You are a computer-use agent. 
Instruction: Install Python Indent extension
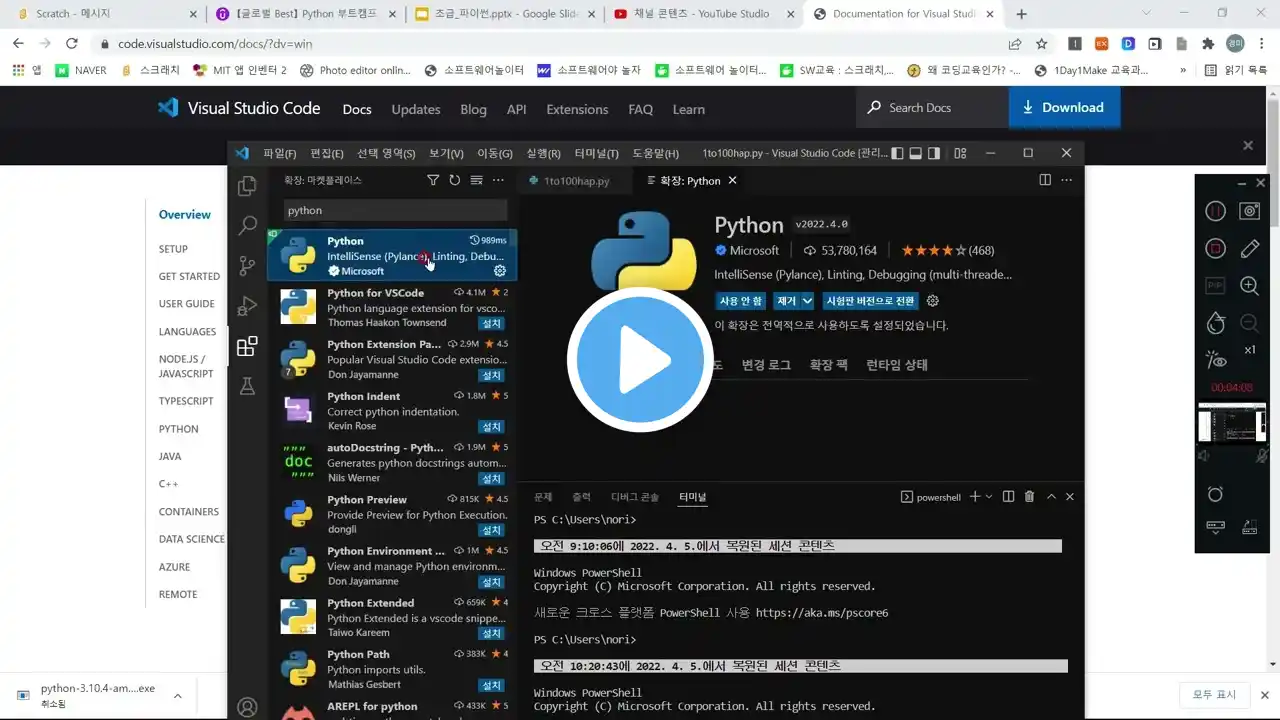tap(492, 427)
